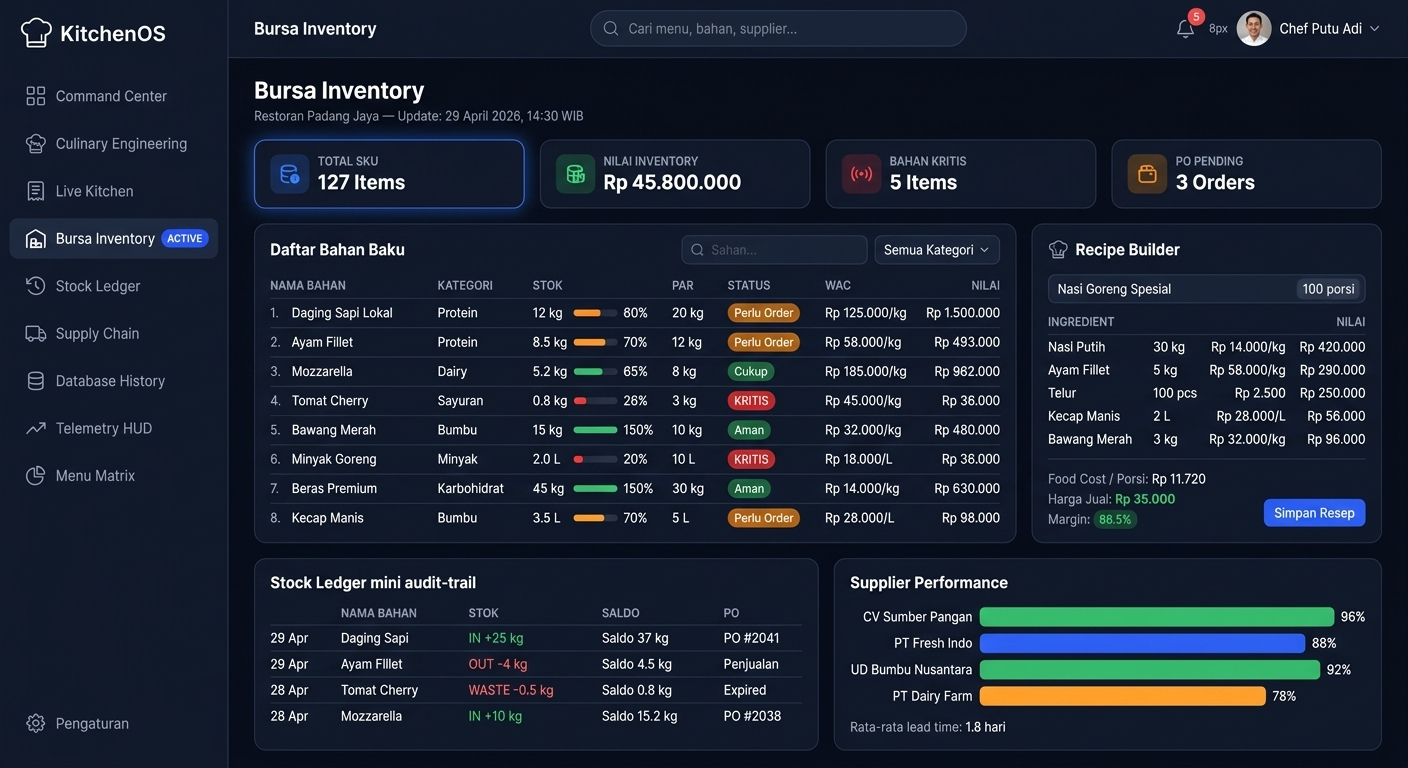Open the Menu Matrix view
Screen dimensions: 1408x768
click(x=99, y=475)
